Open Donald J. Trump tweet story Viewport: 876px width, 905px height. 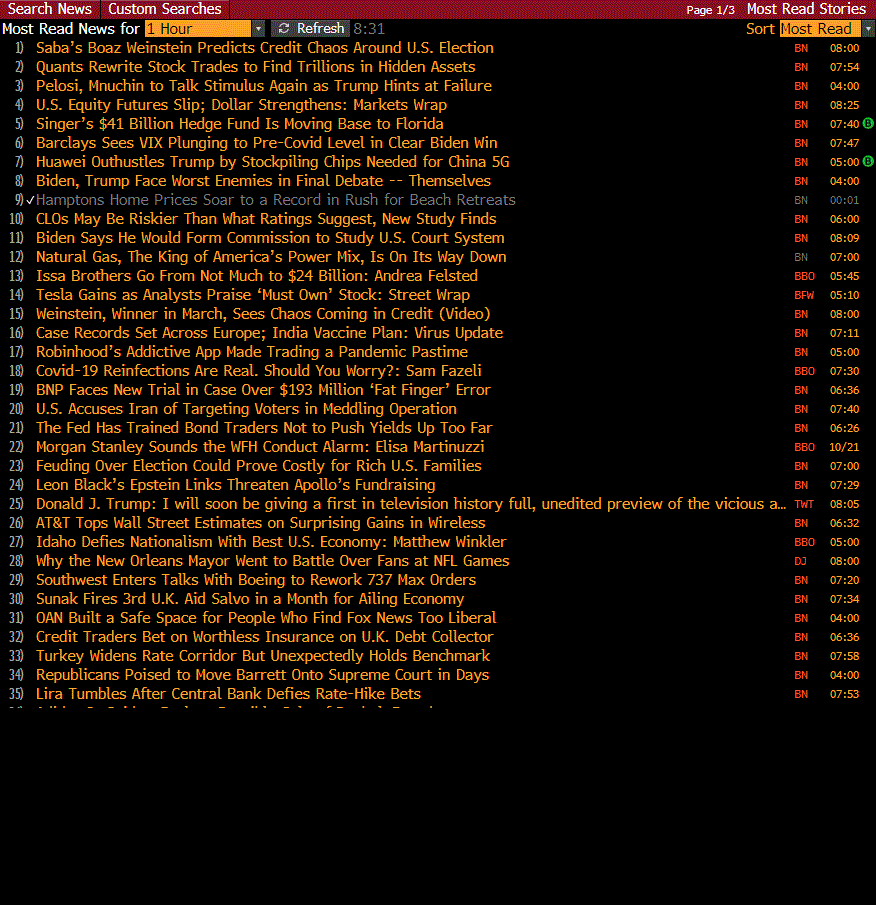[411, 504]
